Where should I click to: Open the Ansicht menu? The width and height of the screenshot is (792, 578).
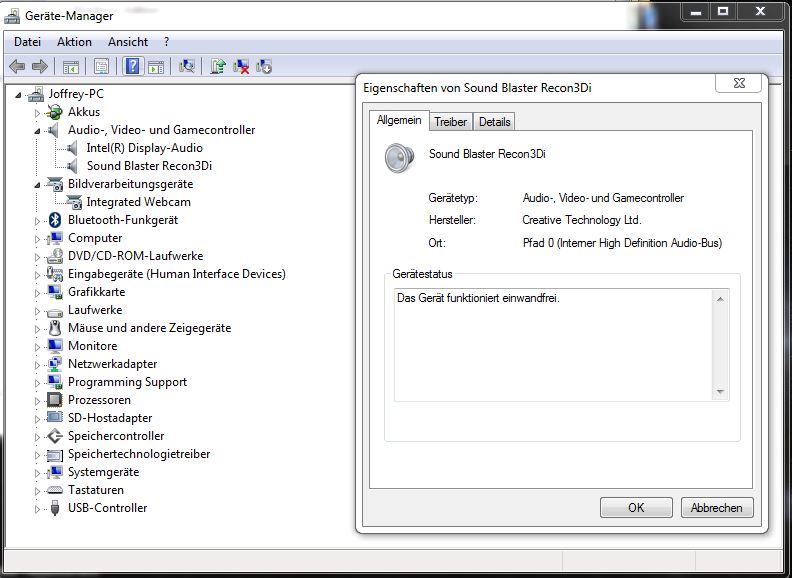point(128,42)
